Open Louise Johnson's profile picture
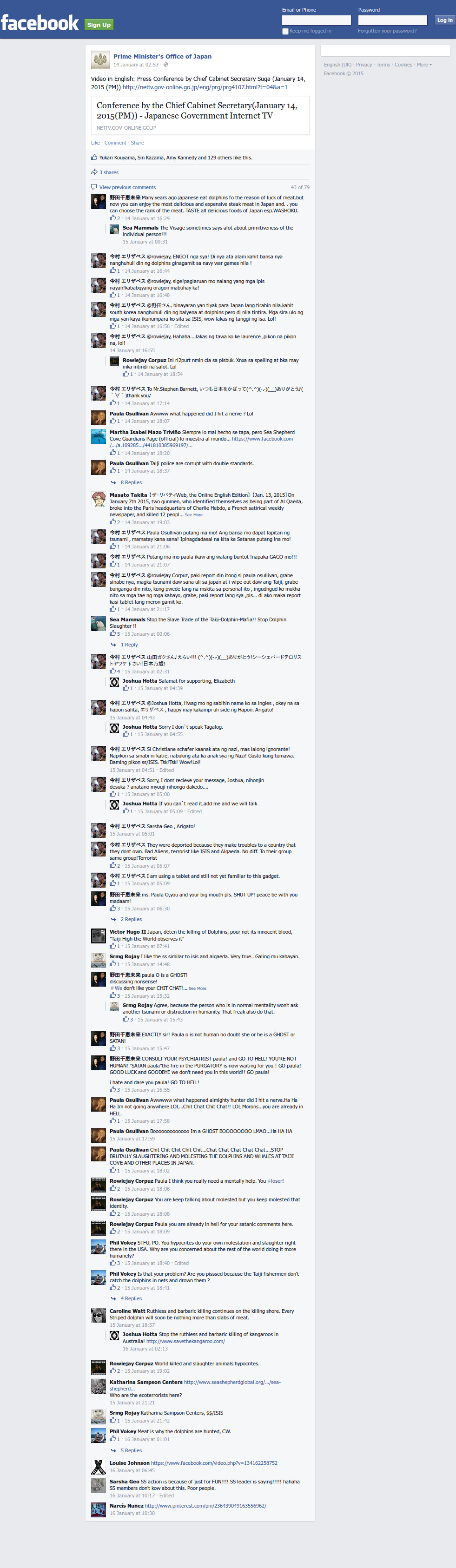 click(x=99, y=1467)
